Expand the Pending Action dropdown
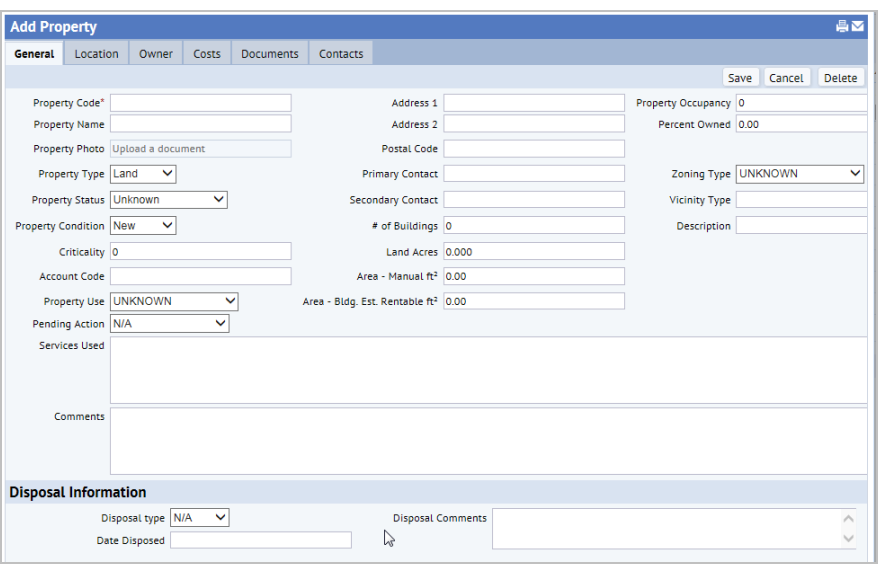 [169, 324]
